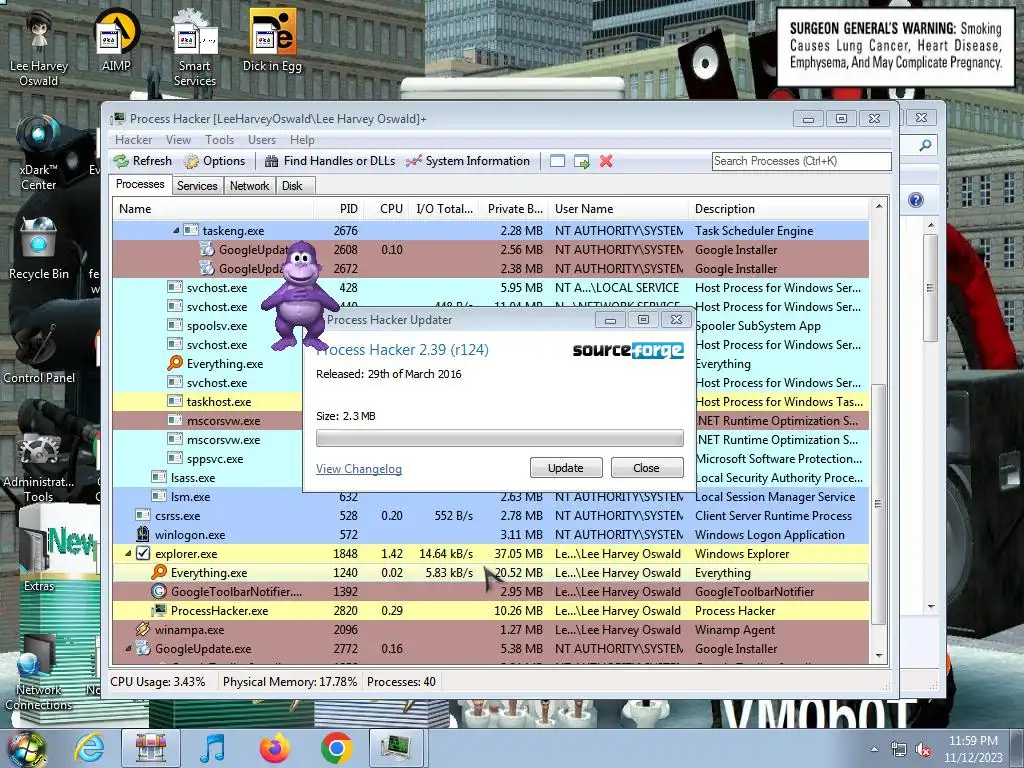Select the ProcessHacker.exe process row

(491, 611)
